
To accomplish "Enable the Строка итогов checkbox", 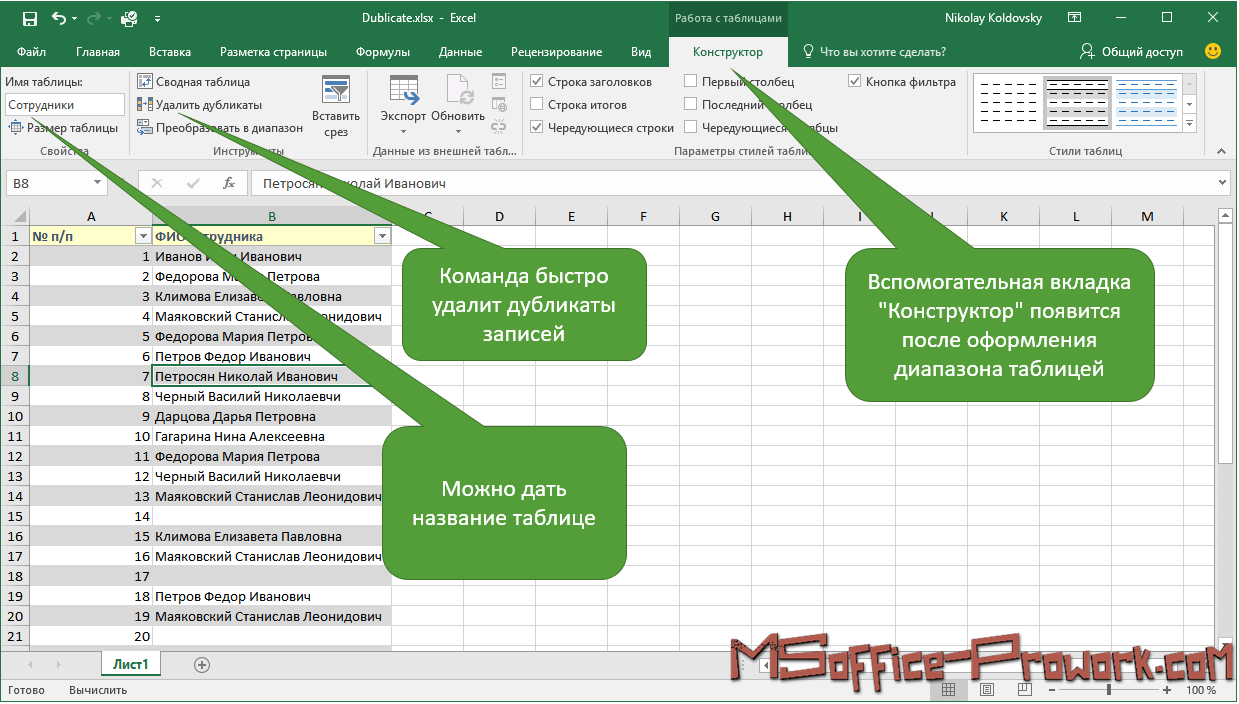I will click(x=538, y=105).
